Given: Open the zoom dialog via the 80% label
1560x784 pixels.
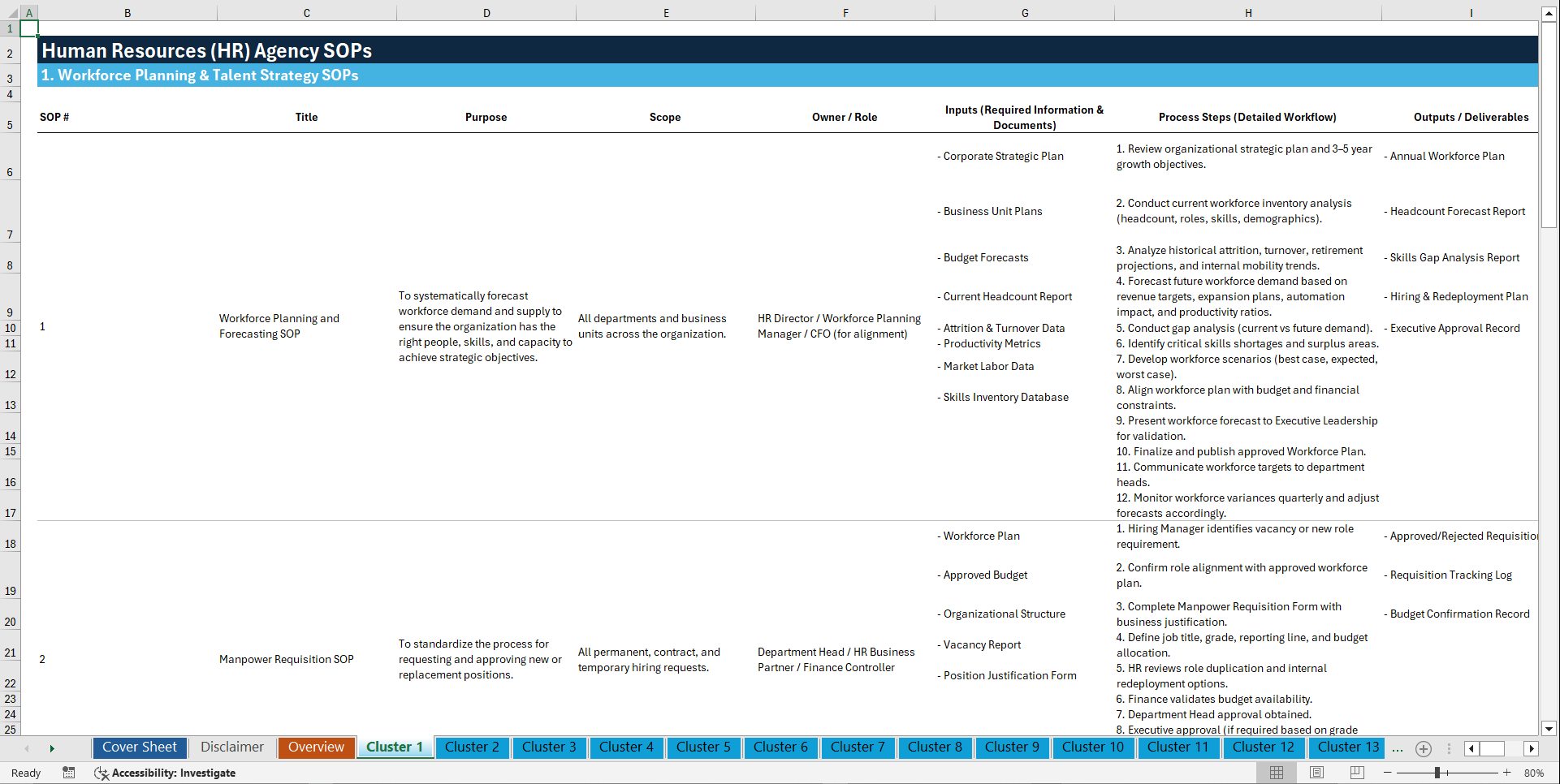Looking at the screenshot, I should 1535,772.
